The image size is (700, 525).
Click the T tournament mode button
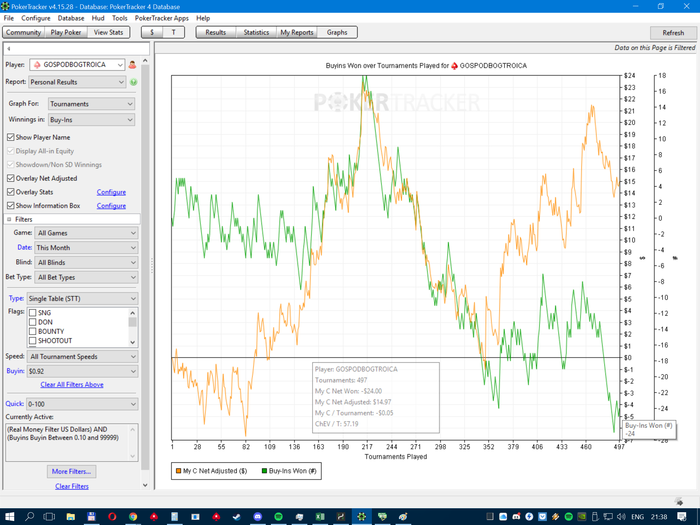pos(174,32)
